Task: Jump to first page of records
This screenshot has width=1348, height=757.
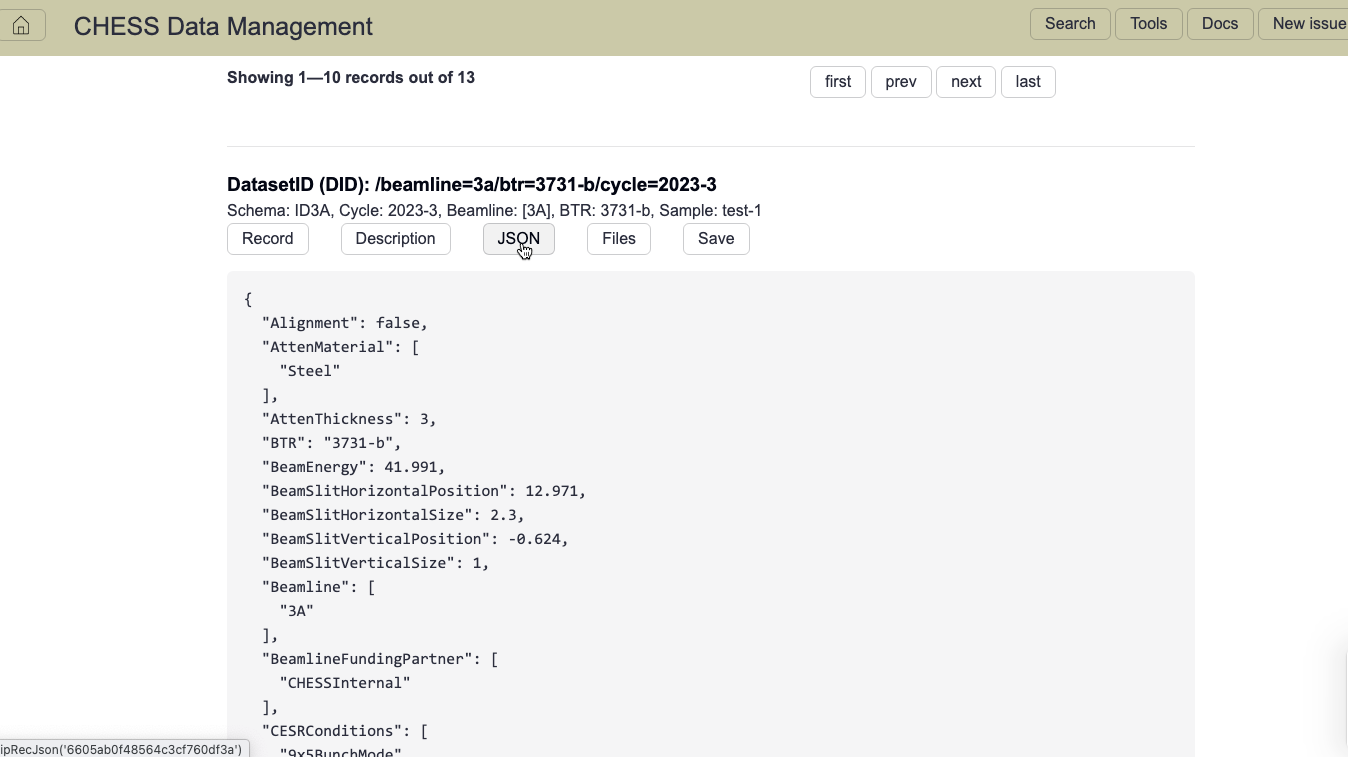Action: click(838, 82)
